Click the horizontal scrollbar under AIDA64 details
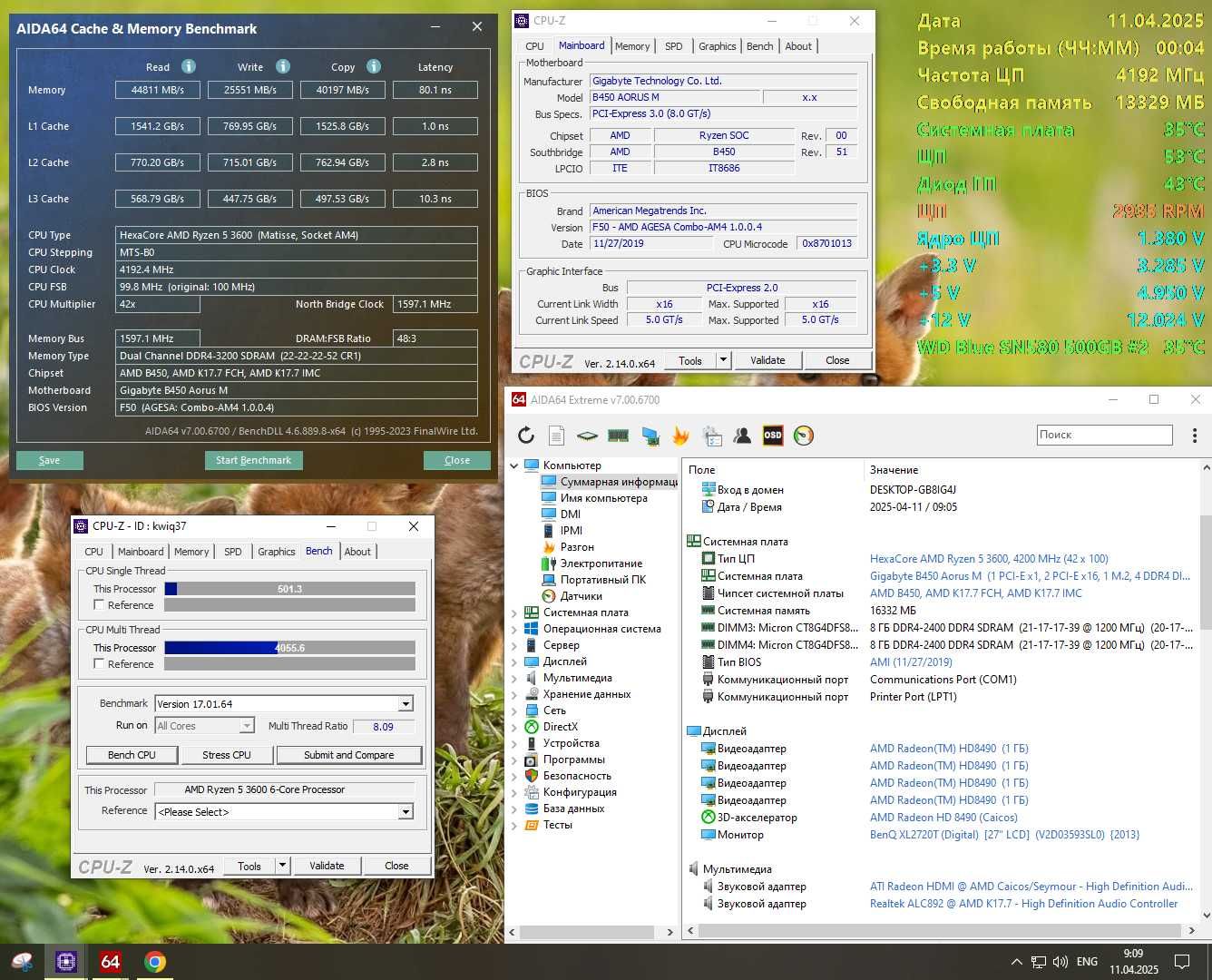This screenshot has height=980, width=1212. (943, 931)
